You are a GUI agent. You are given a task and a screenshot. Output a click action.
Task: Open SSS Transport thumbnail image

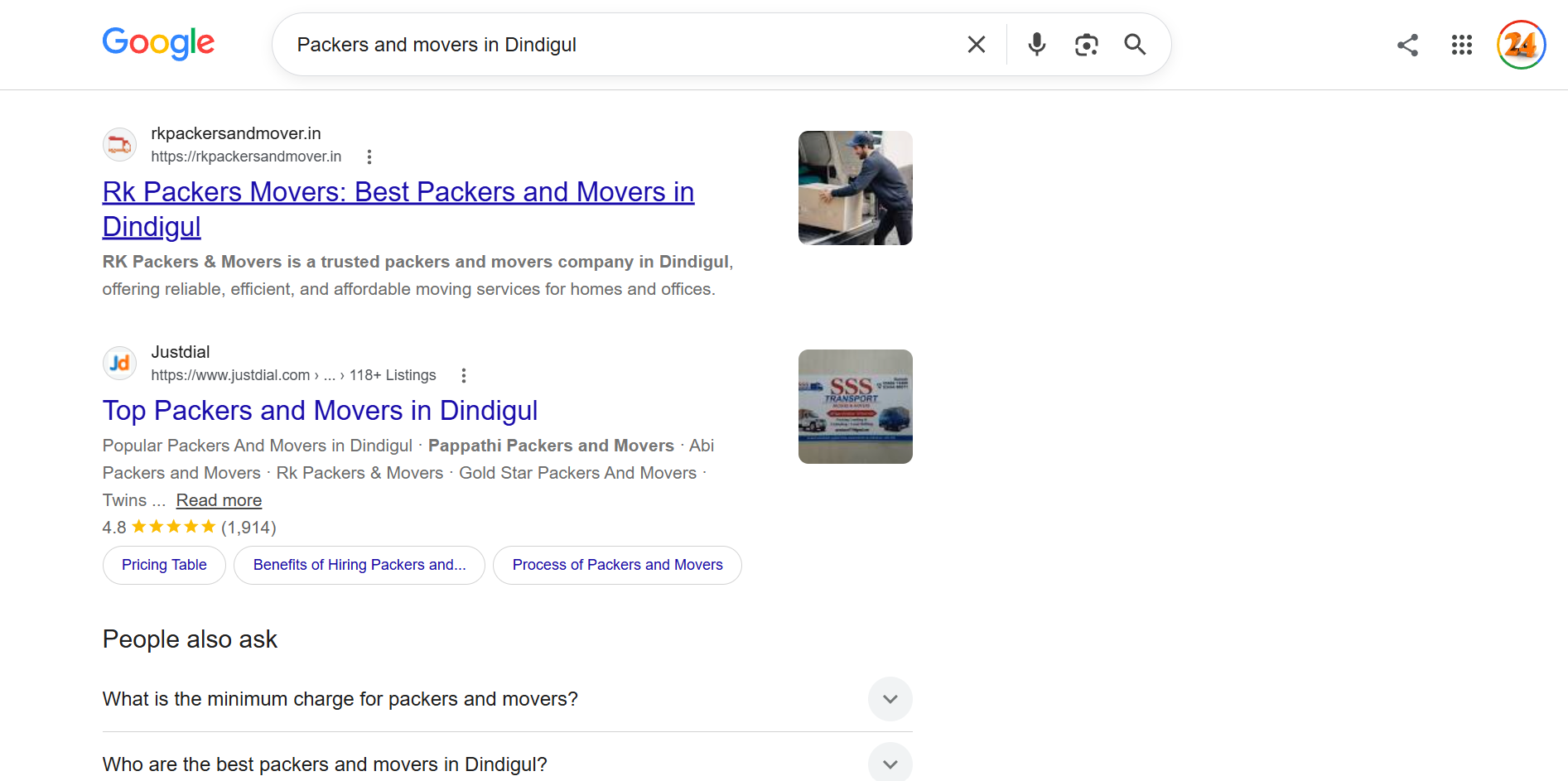(x=856, y=407)
